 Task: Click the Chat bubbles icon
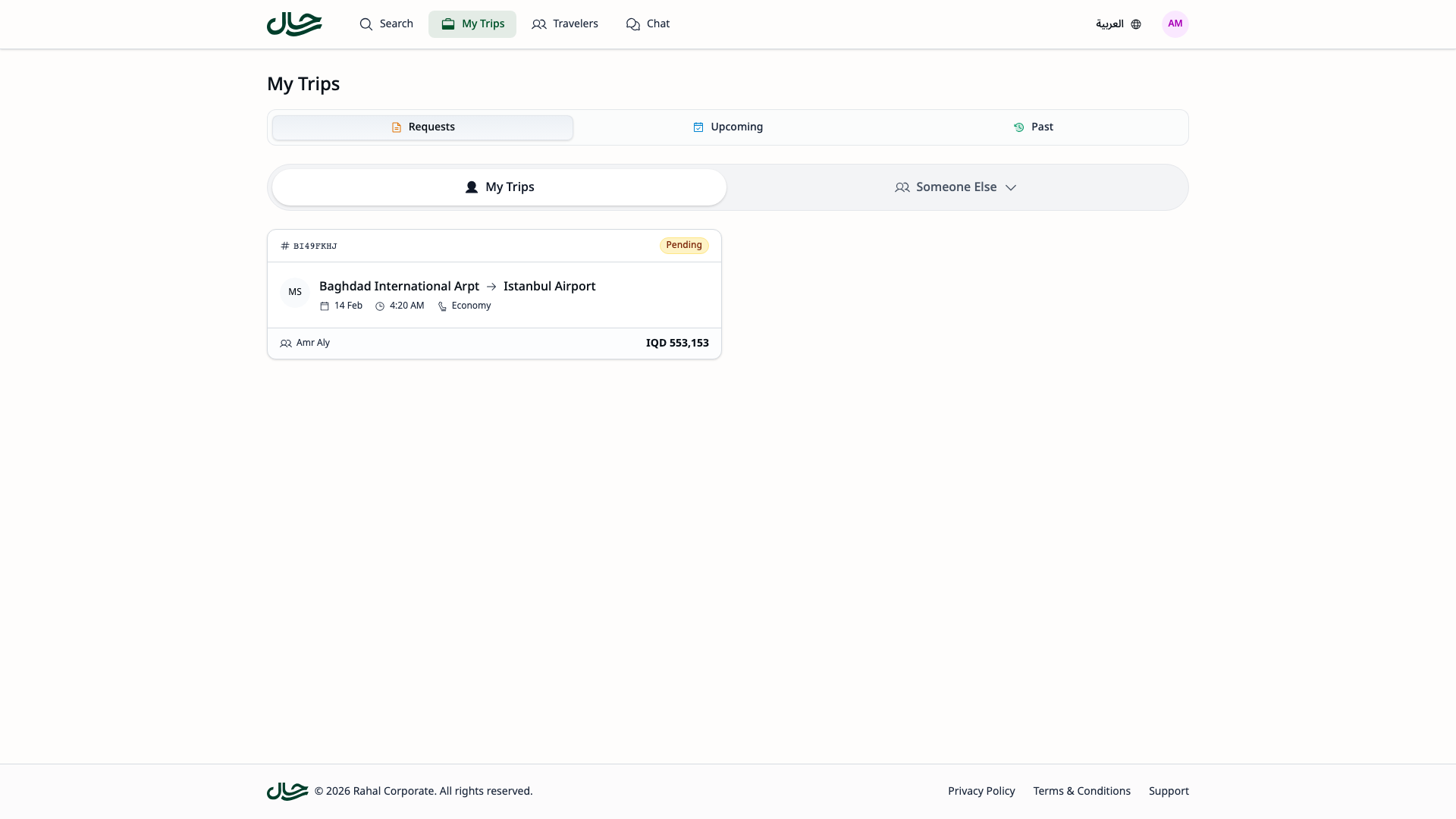point(633,24)
